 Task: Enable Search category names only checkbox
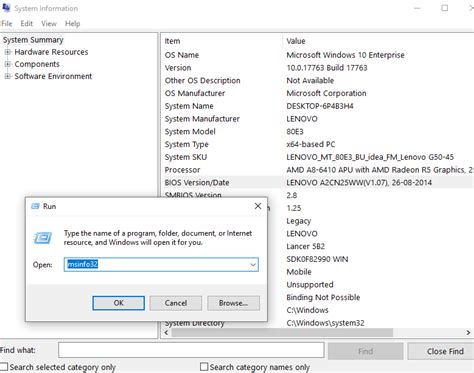point(204,367)
